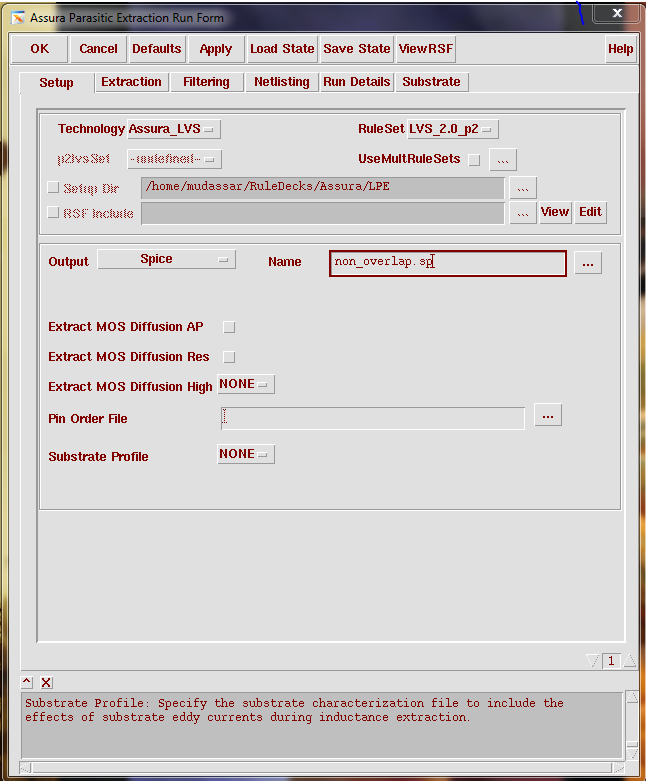Open the Output Spice dropdown
This screenshot has width=646, height=781.
166,260
